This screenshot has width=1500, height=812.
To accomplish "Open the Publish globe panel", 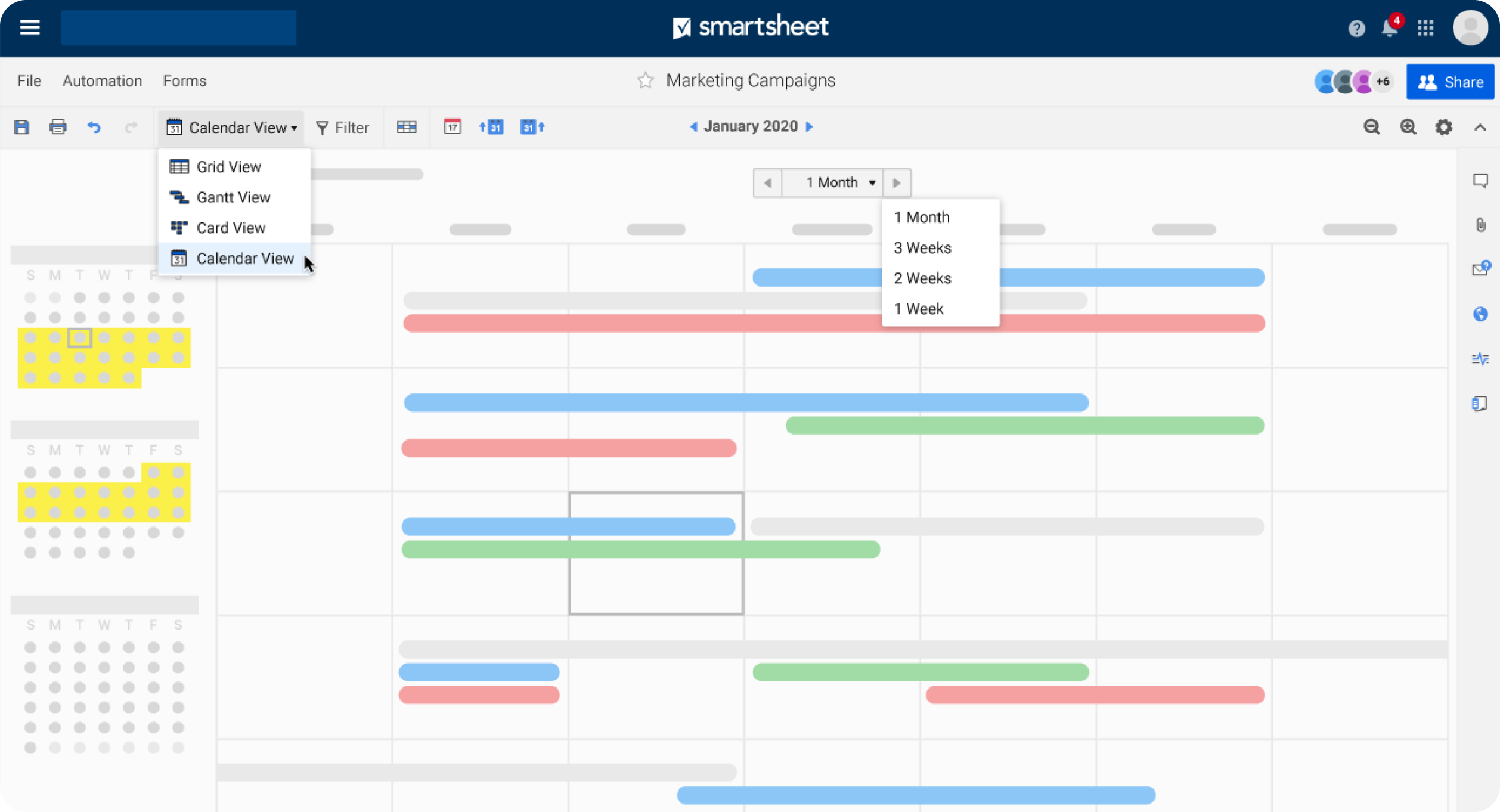I will pos(1480,314).
